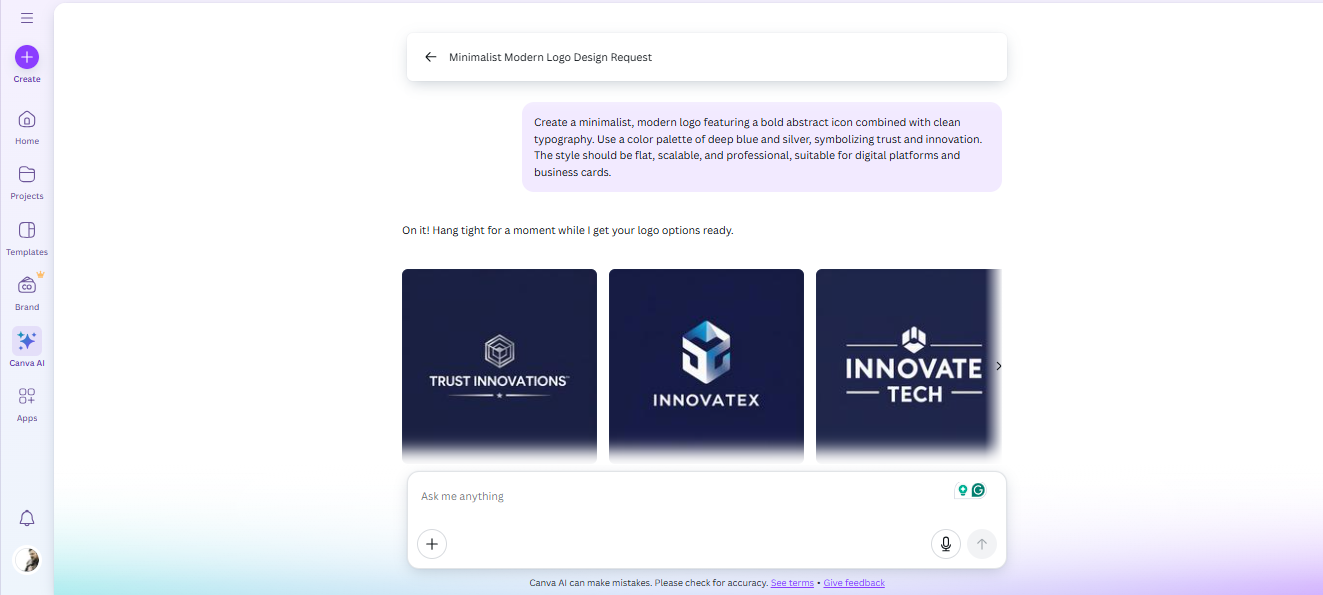The height and width of the screenshot is (595, 1323).
Task: Select Canva AI sparkle icon
Action: tap(27, 341)
